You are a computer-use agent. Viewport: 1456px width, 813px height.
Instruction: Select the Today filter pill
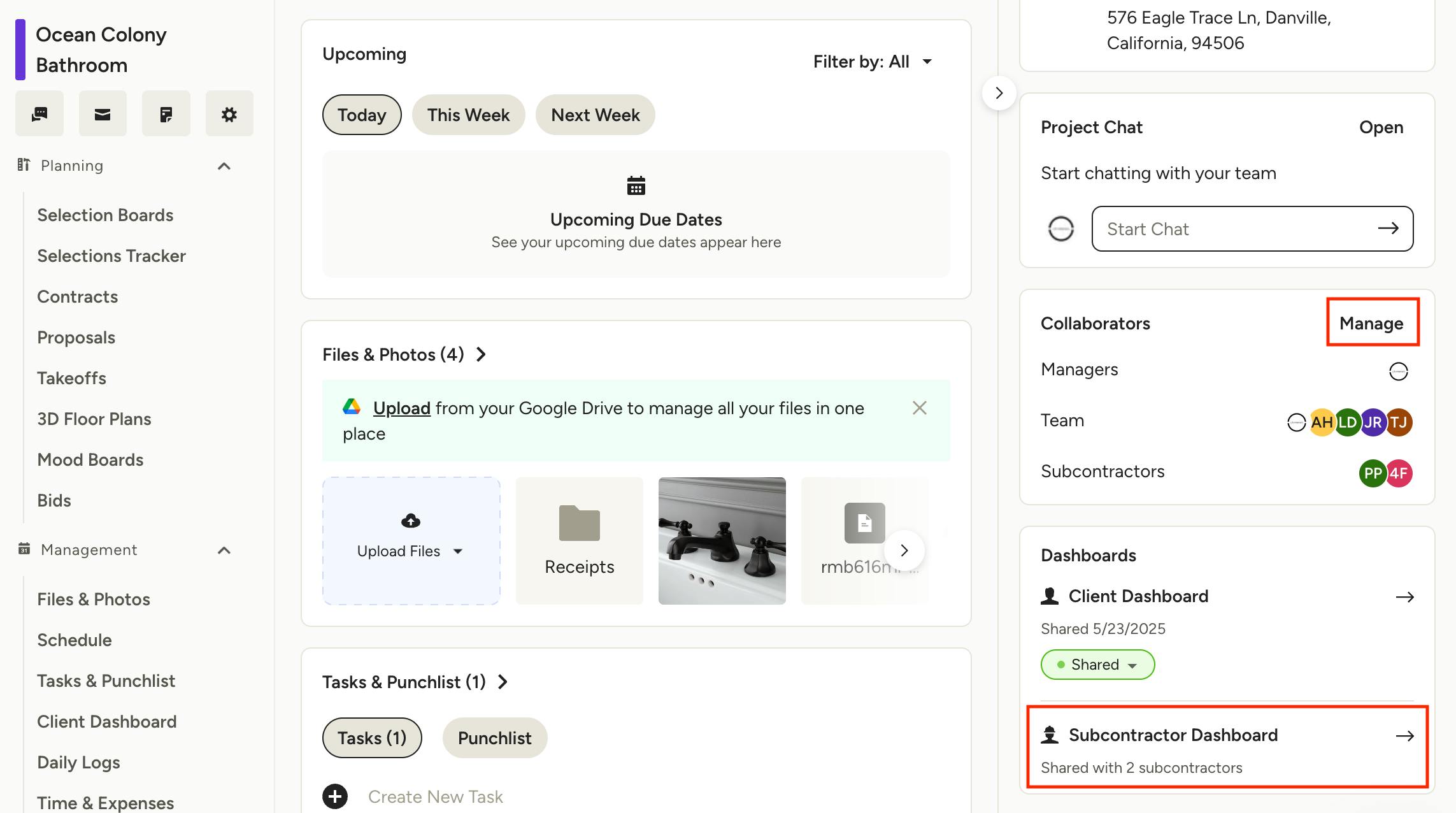click(x=362, y=115)
